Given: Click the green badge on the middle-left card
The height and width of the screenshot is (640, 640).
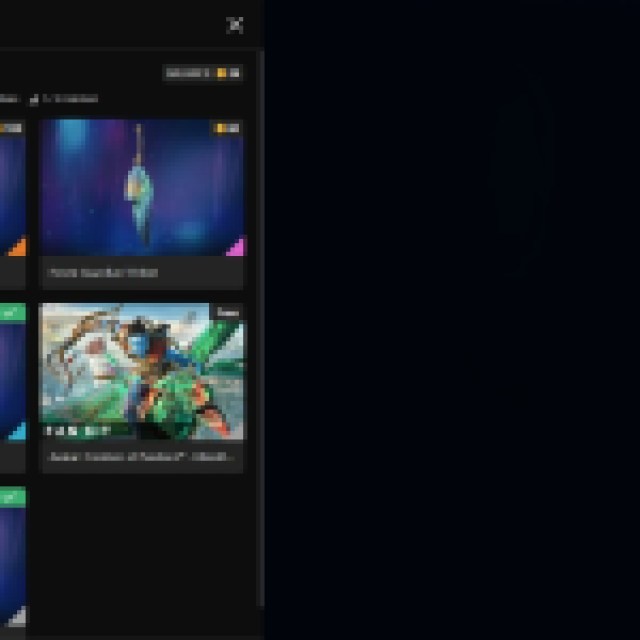Looking at the screenshot, I should coord(11,312).
